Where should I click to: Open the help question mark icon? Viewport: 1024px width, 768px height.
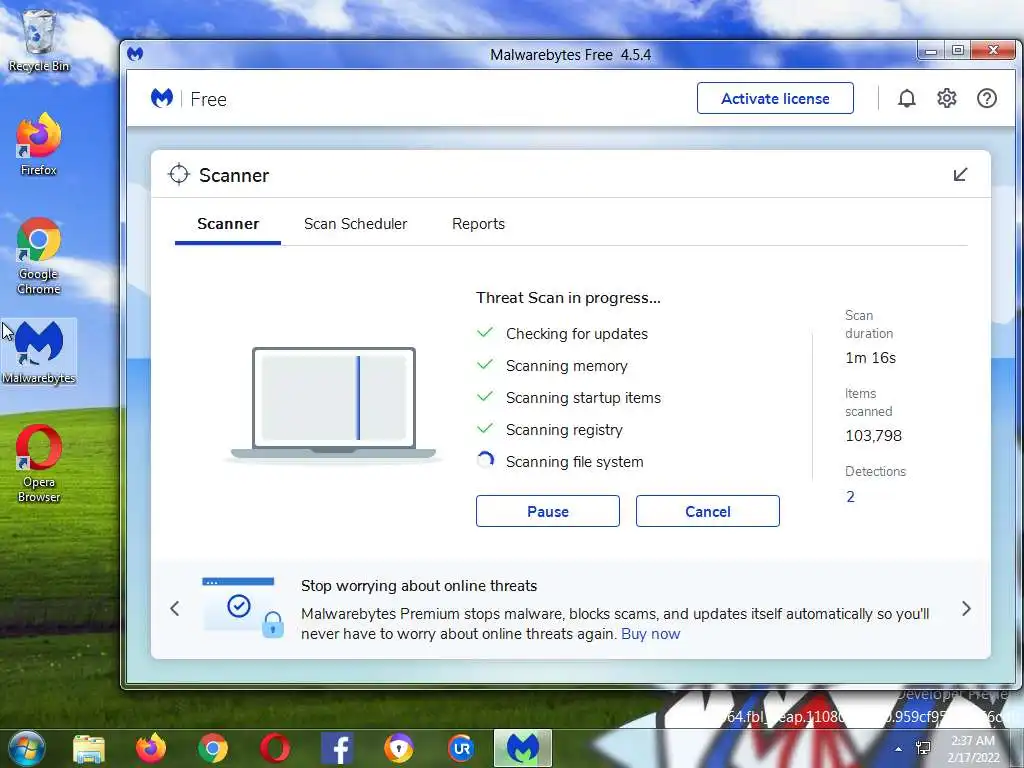(987, 99)
